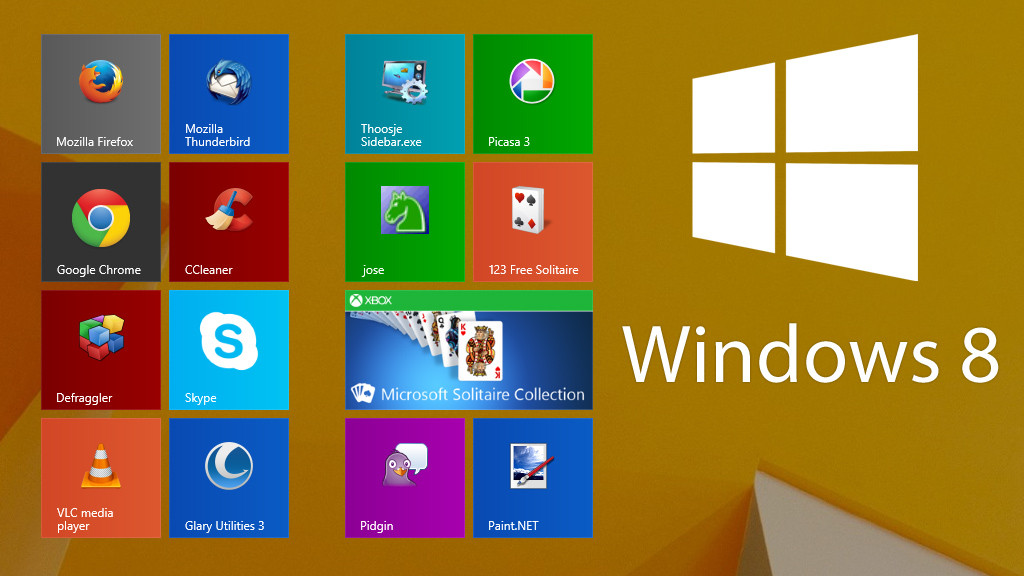Launch Glary Utilities 3 tile
Viewport: 1024px width, 576px height.
point(229,478)
